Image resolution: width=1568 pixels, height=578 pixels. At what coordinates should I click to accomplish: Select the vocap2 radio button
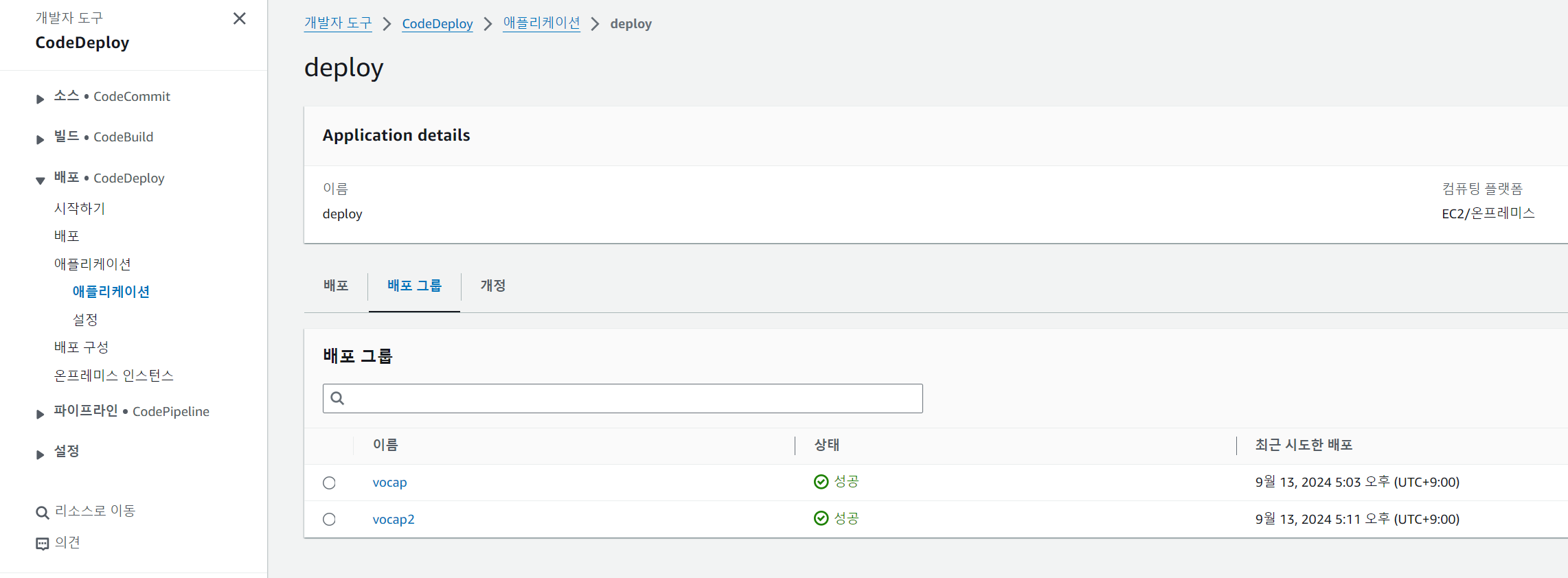tap(329, 519)
